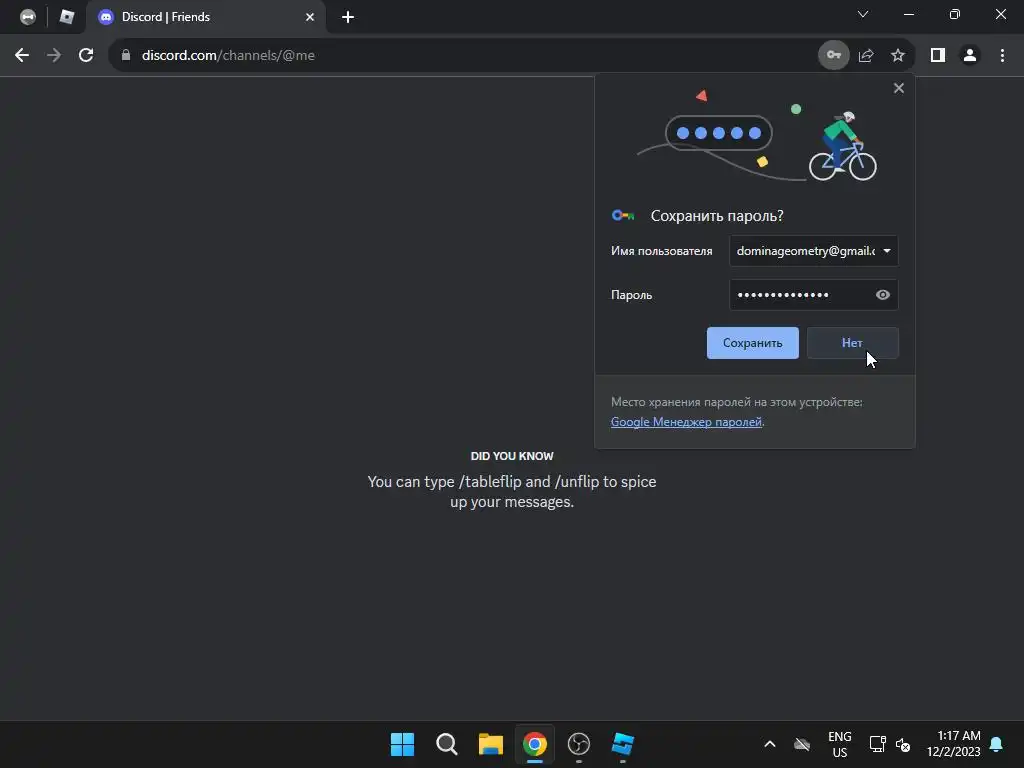1024x768 pixels.
Task: Open a new browser tab
Action: pyautogui.click(x=348, y=17)
